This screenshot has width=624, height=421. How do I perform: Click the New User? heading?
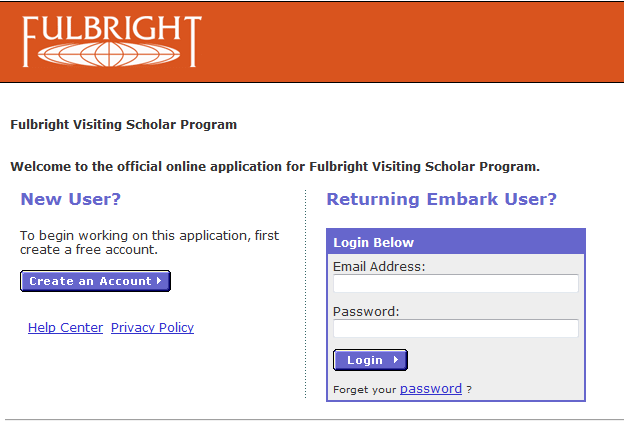tap(70, 199)
